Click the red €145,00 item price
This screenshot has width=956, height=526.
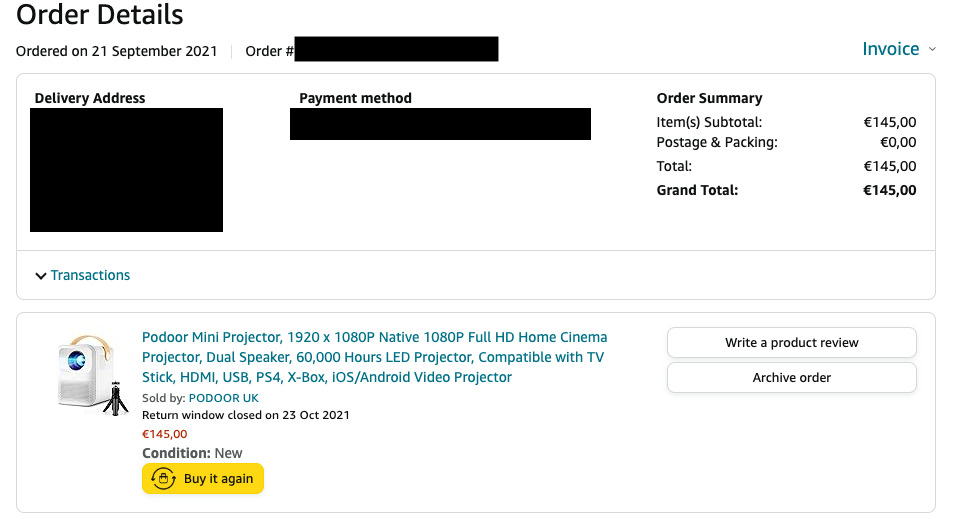click(164, 434)
